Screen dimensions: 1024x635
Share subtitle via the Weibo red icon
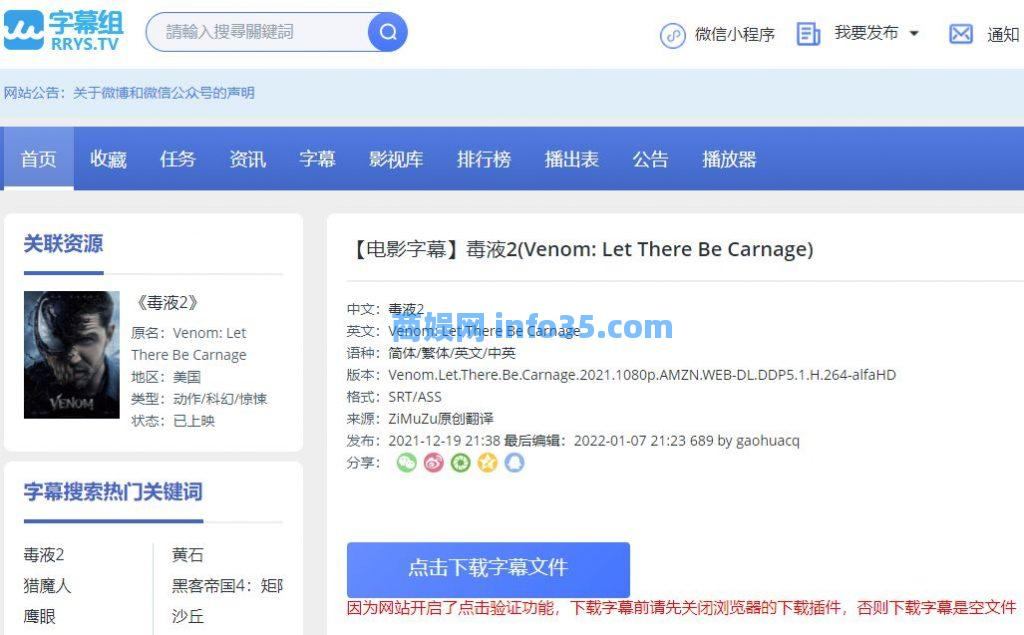pyautogui.click(x=433, y=462)
